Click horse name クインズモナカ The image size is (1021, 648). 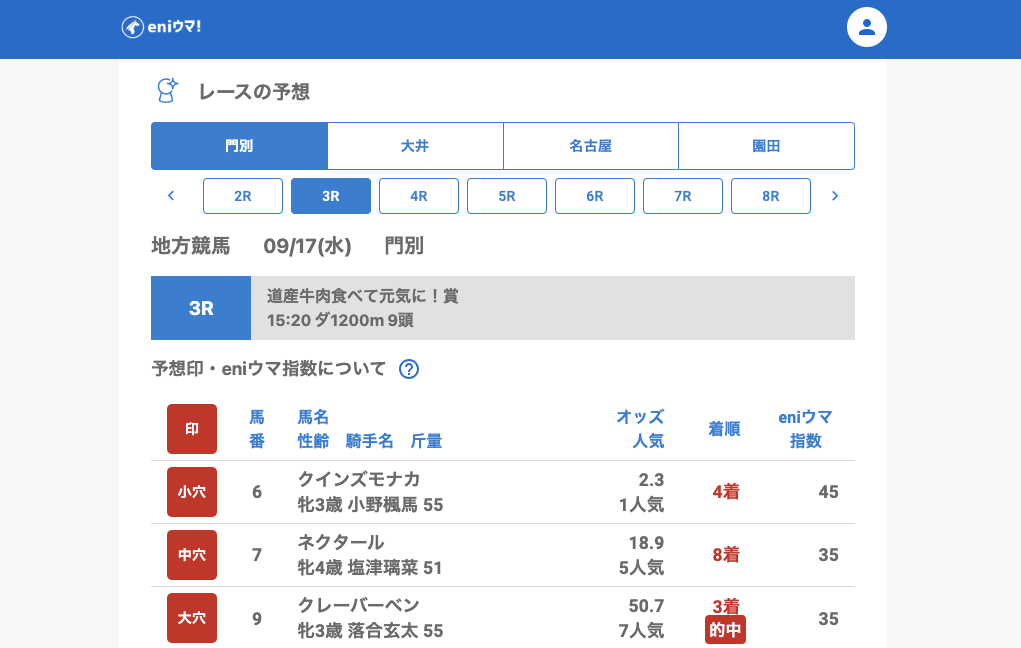coord(359,479)
